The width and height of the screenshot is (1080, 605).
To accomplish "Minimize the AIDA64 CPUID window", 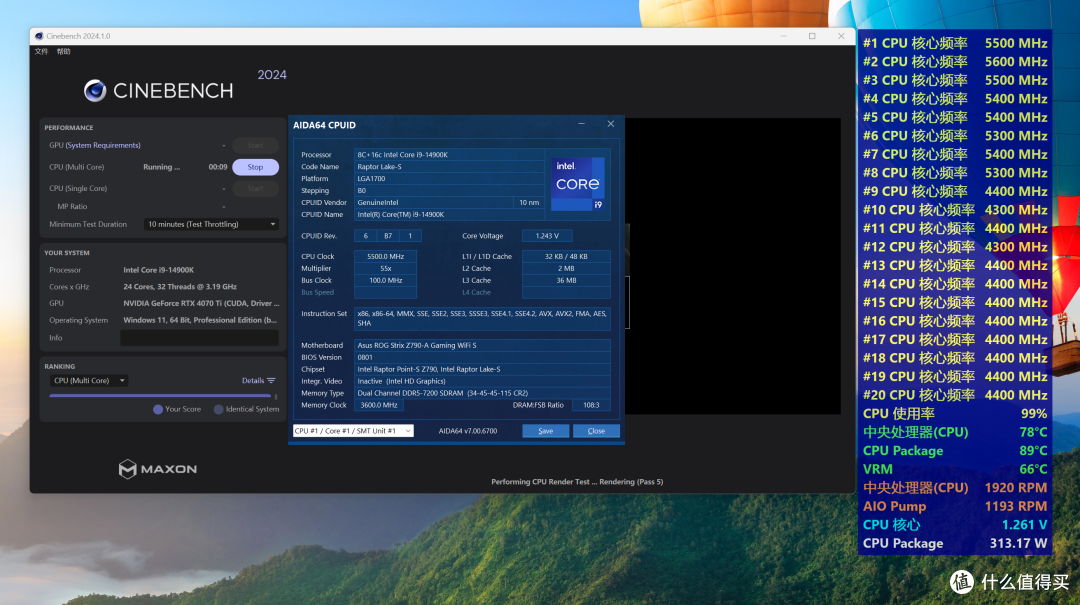I will pos(581,124).
